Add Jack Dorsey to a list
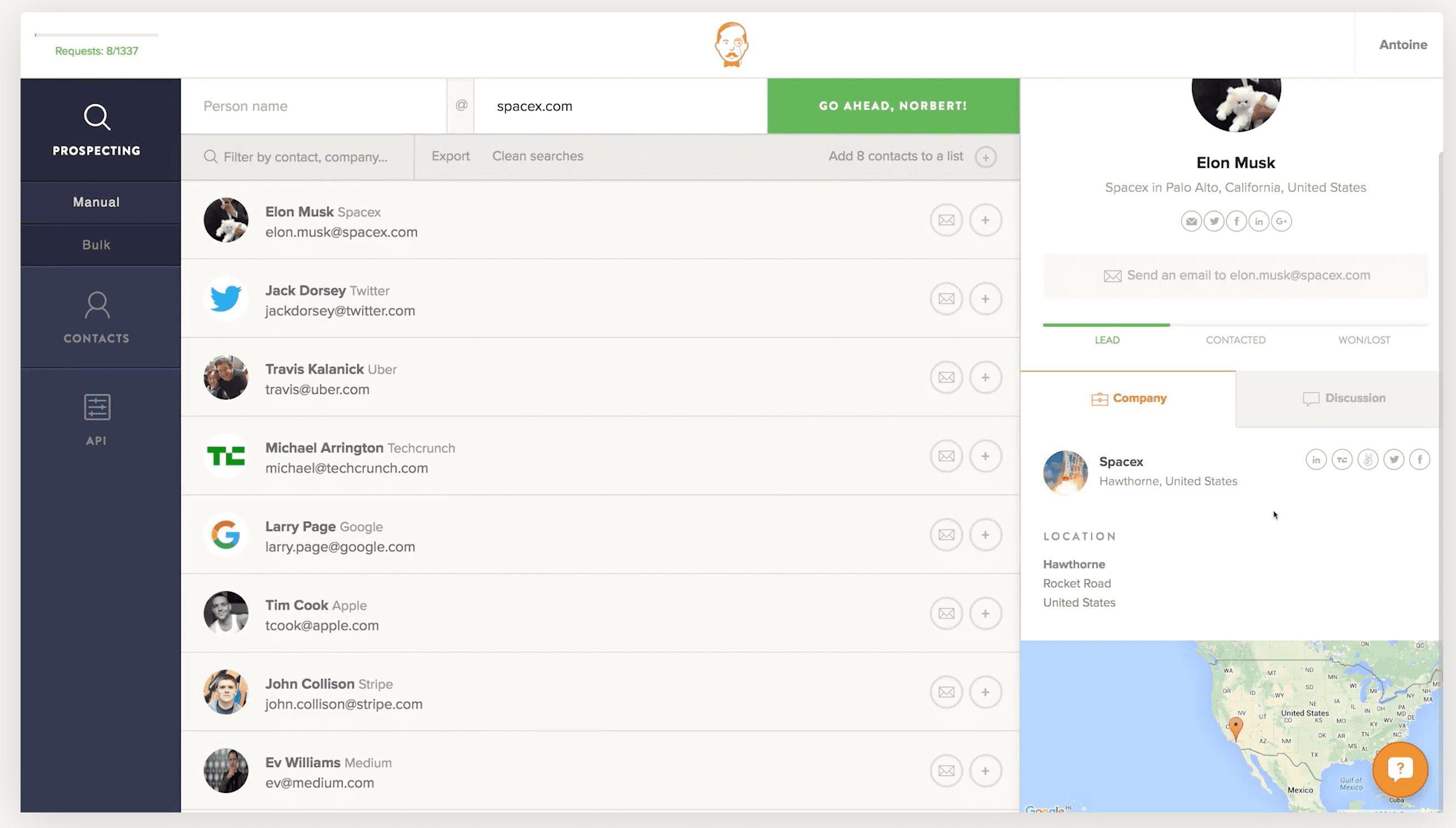This screenshot has height=828, width=1456. point(985,298)
